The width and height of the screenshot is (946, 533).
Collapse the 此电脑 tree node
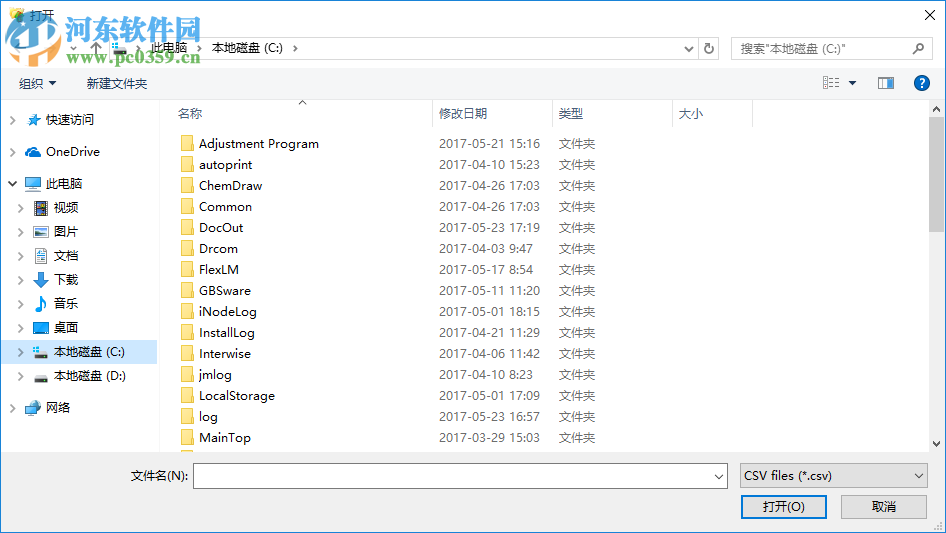13,184
